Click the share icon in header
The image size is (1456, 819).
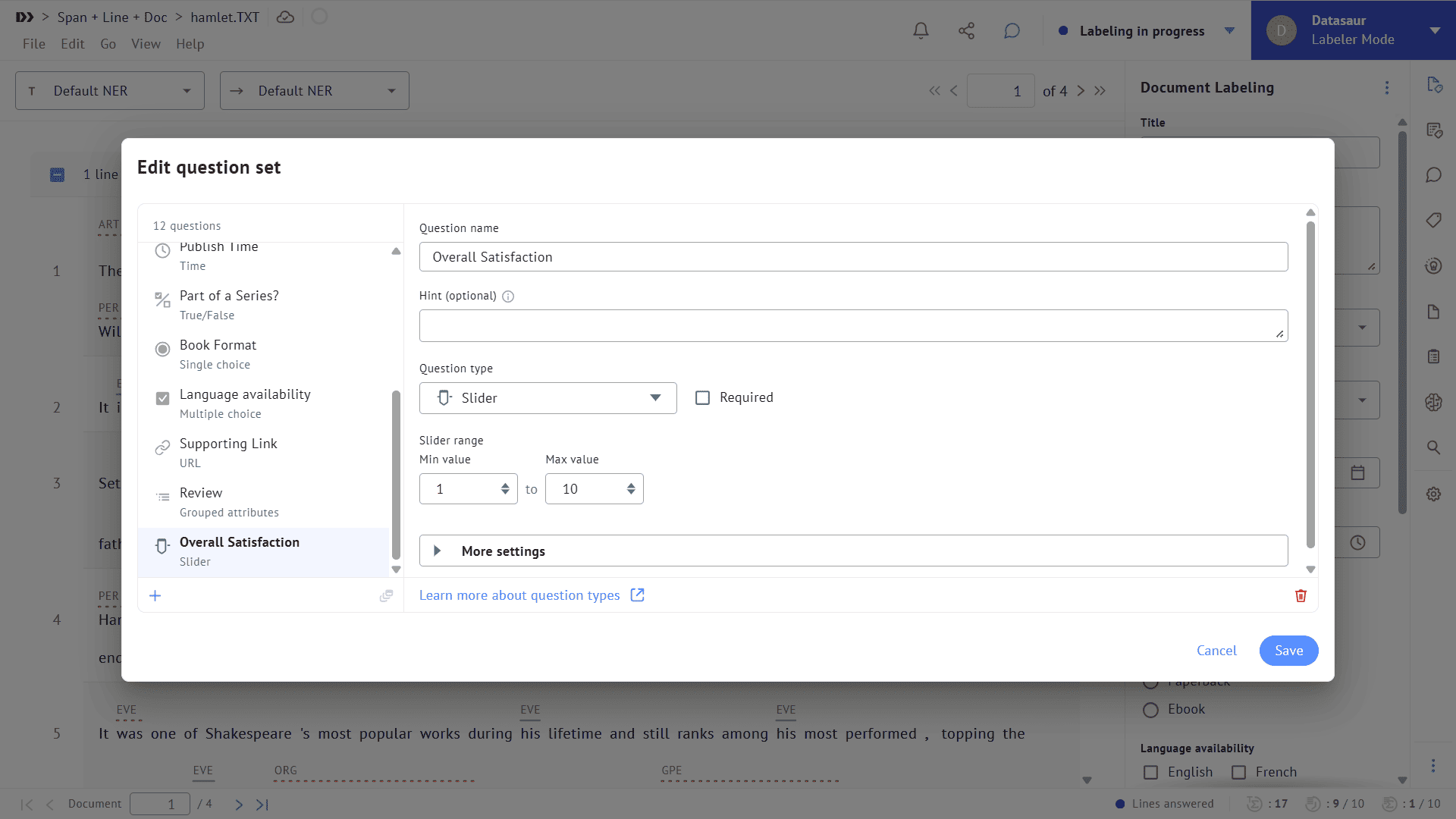pos(966,31)
